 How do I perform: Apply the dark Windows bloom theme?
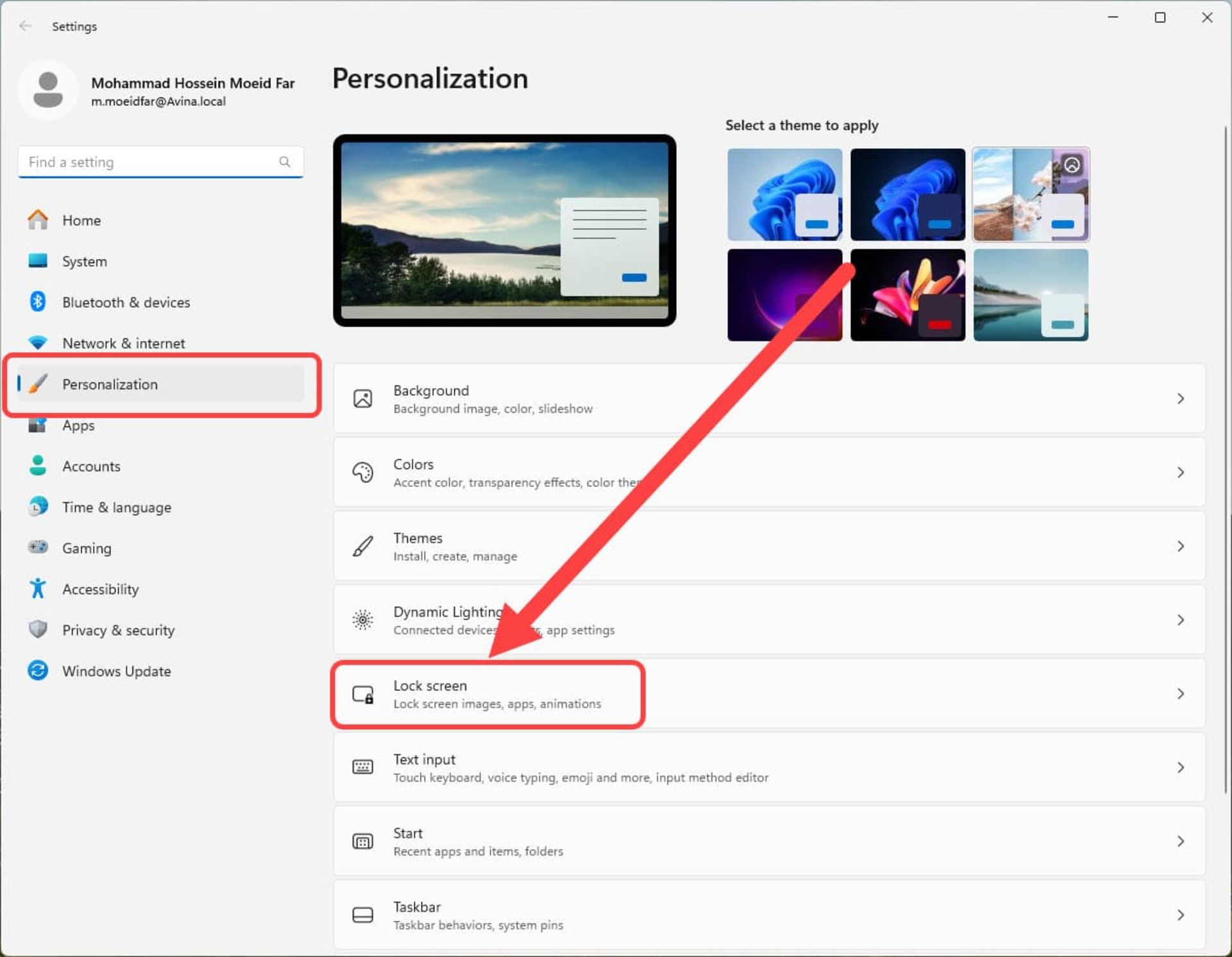point(907,194)
